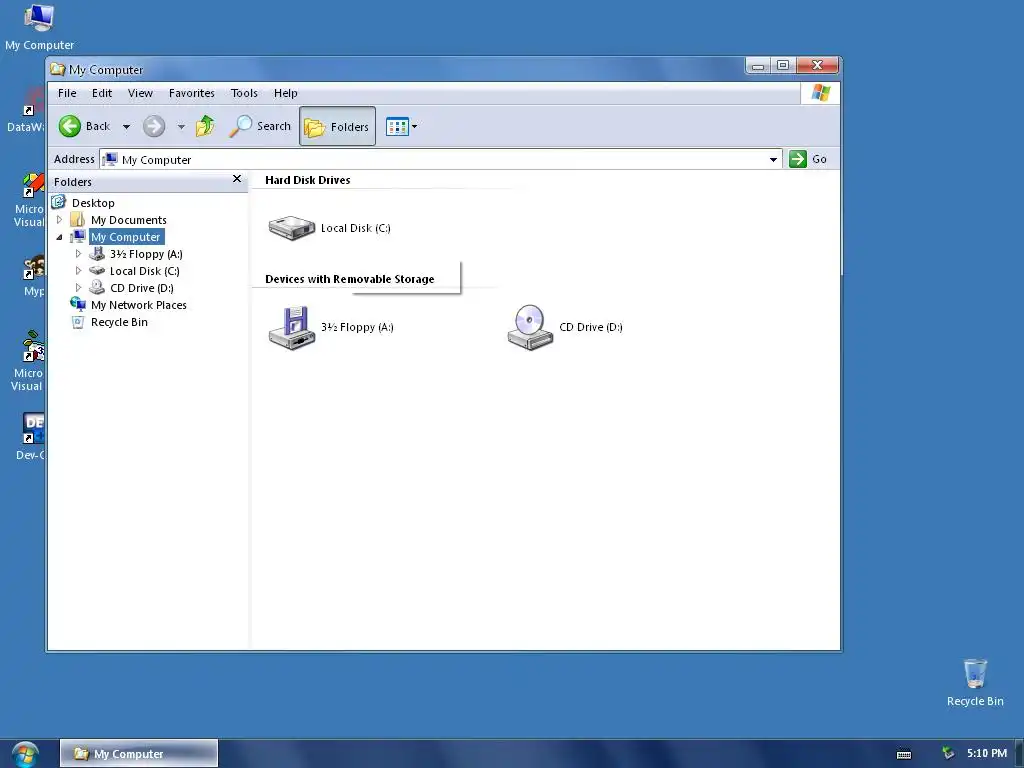This screenshot has height=768, width=1024.
Task: Click My Computer title bar folder icon
Action: coord(57,69)
